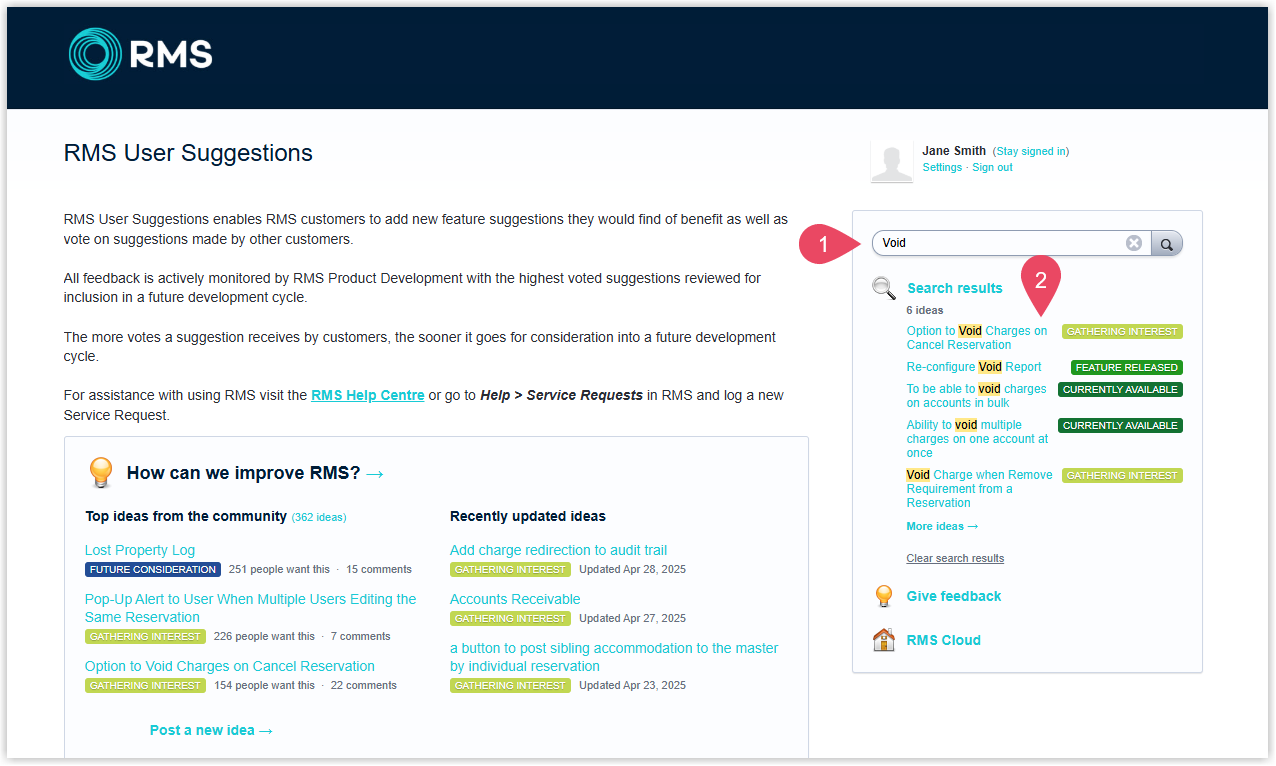Open button to post sibling accommodation idea
Screen dimensions: 1276x766
click(614, 657)
